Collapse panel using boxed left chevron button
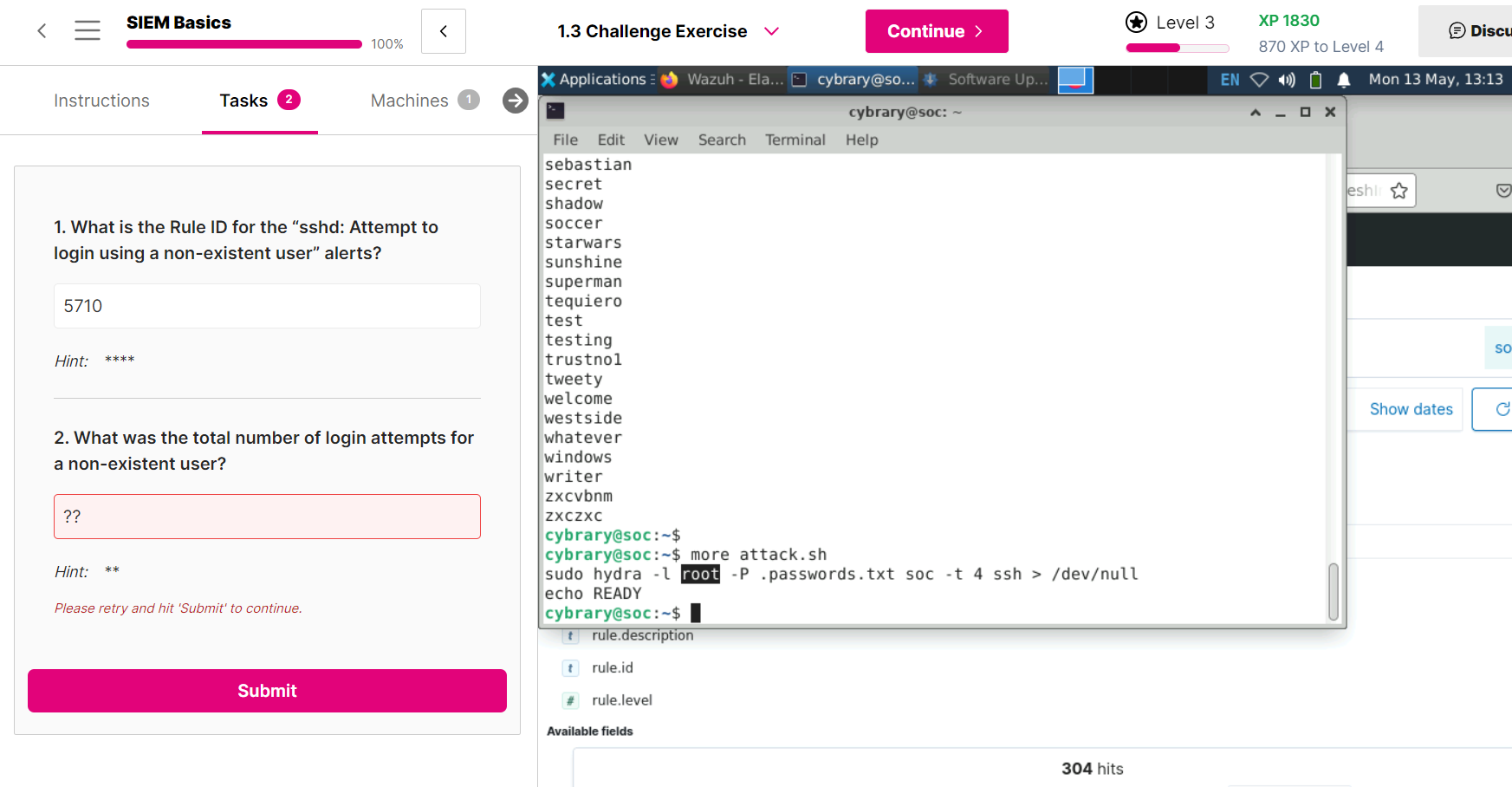This screenshot has height=787, width=1512. (444, 31)
